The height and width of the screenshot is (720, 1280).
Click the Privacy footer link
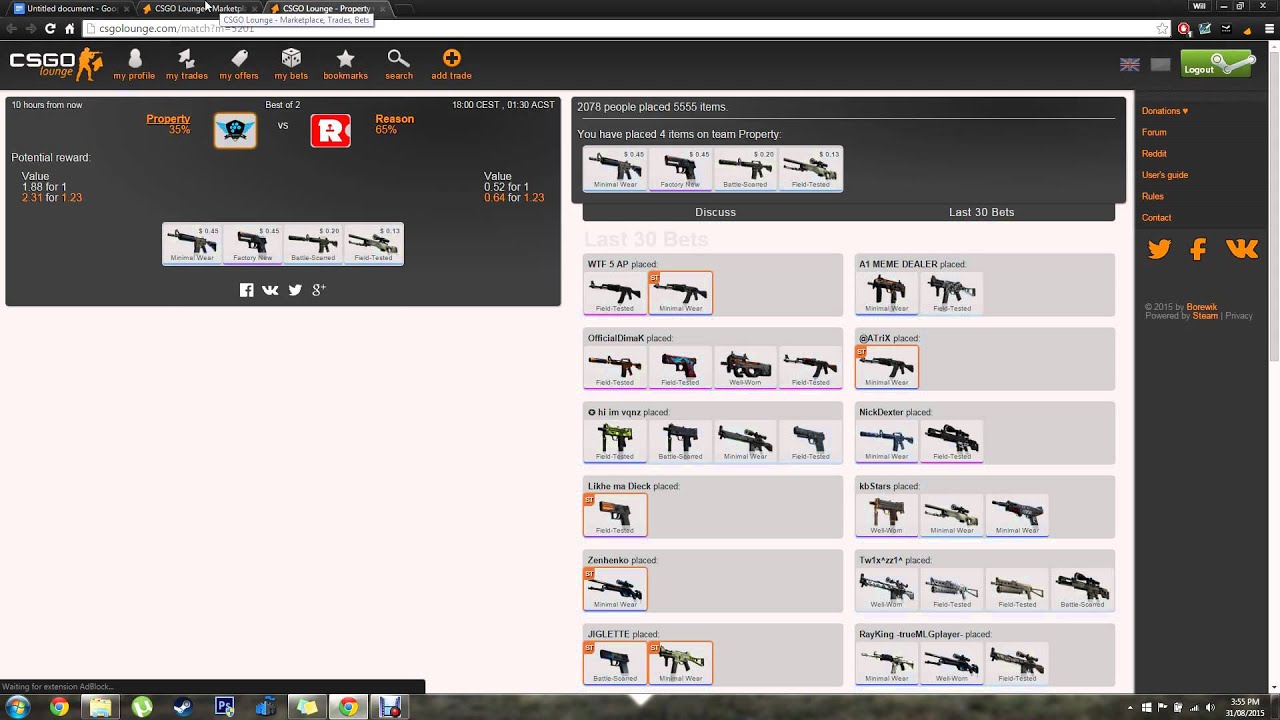point(1239,316)
